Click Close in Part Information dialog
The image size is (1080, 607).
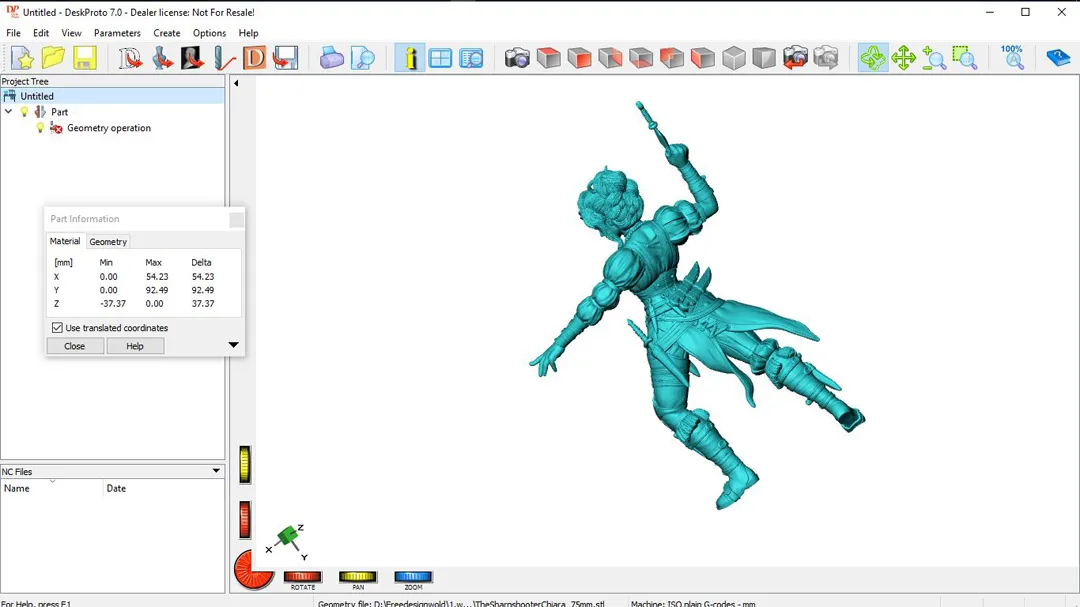click(74, 346)
